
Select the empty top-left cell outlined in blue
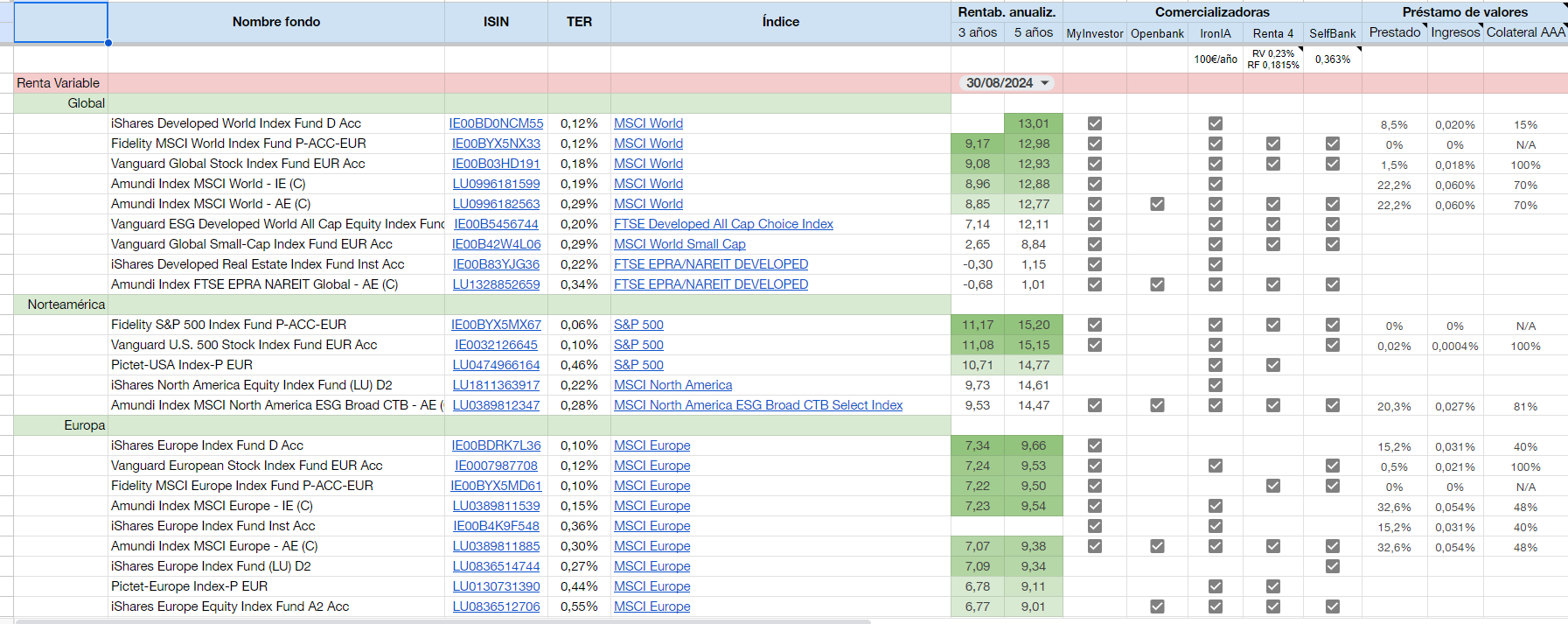[x=60, y=22]
